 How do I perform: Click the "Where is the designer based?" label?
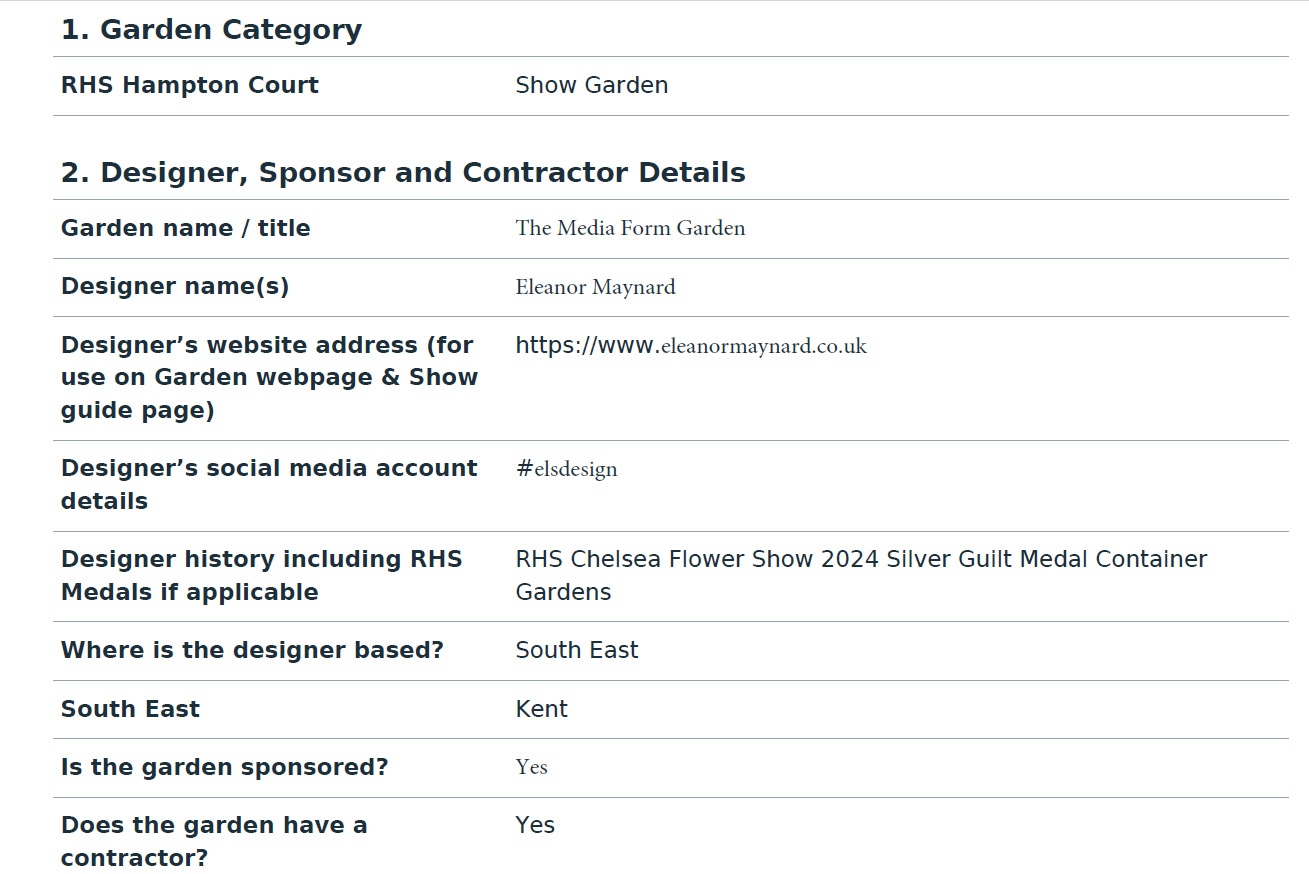[252, 650]
